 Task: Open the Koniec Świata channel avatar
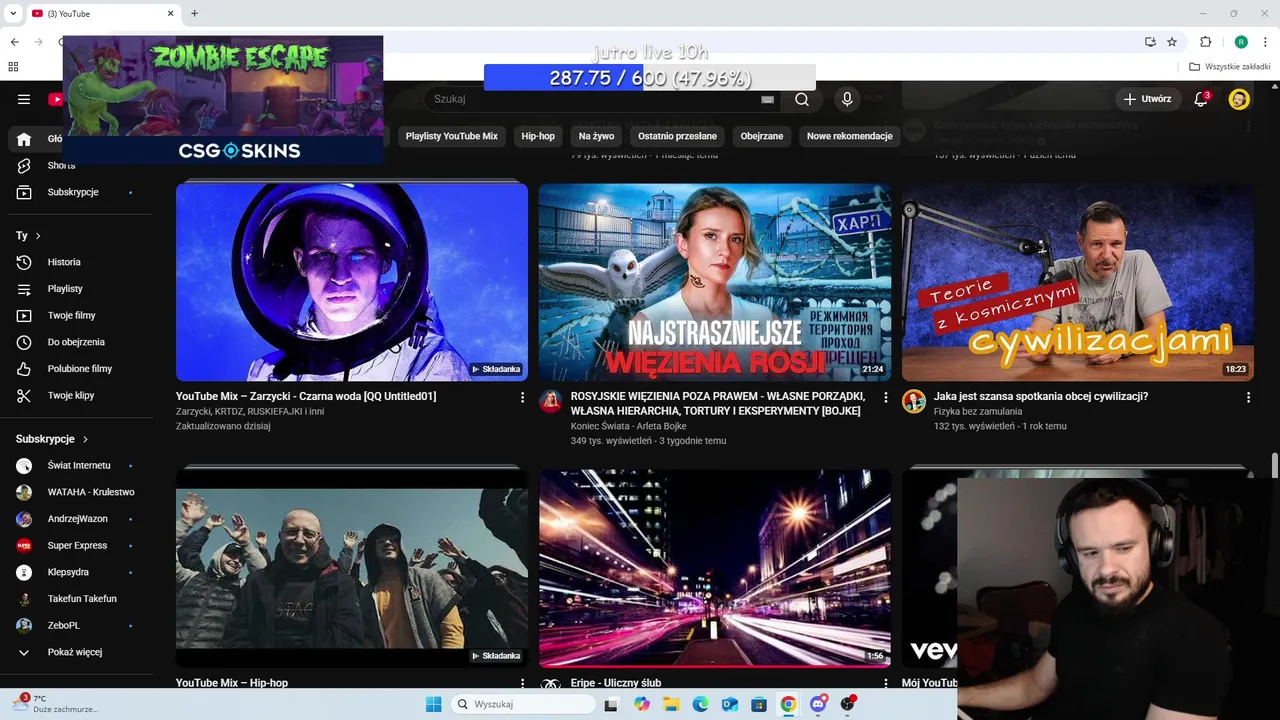[551, 402]
